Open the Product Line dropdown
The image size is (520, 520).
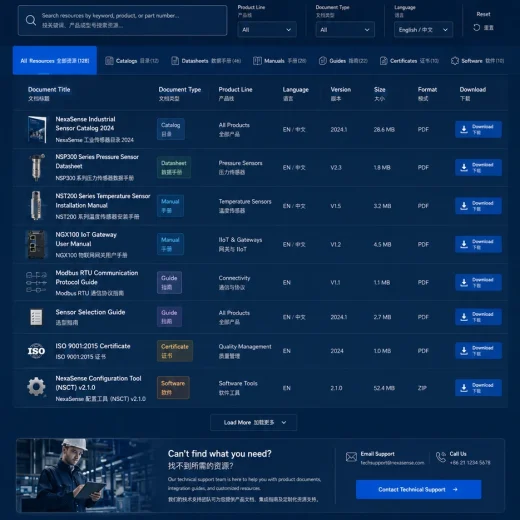pyautogui.click(x=267, y=30)
